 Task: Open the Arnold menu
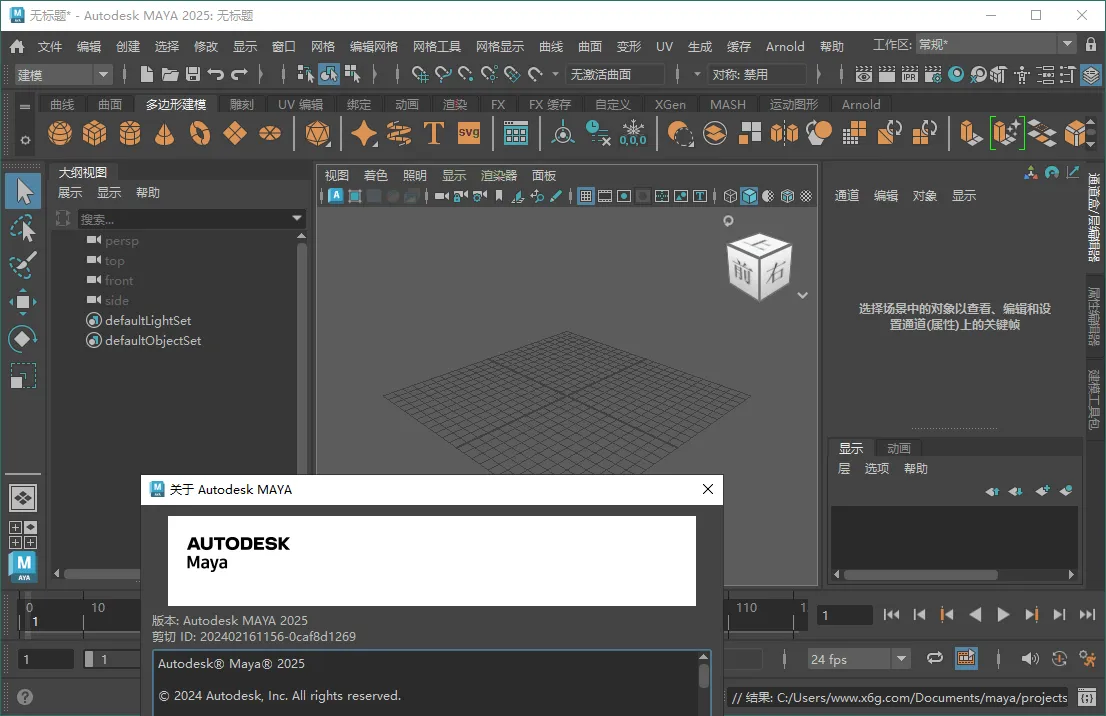click(x=785, y=46)
